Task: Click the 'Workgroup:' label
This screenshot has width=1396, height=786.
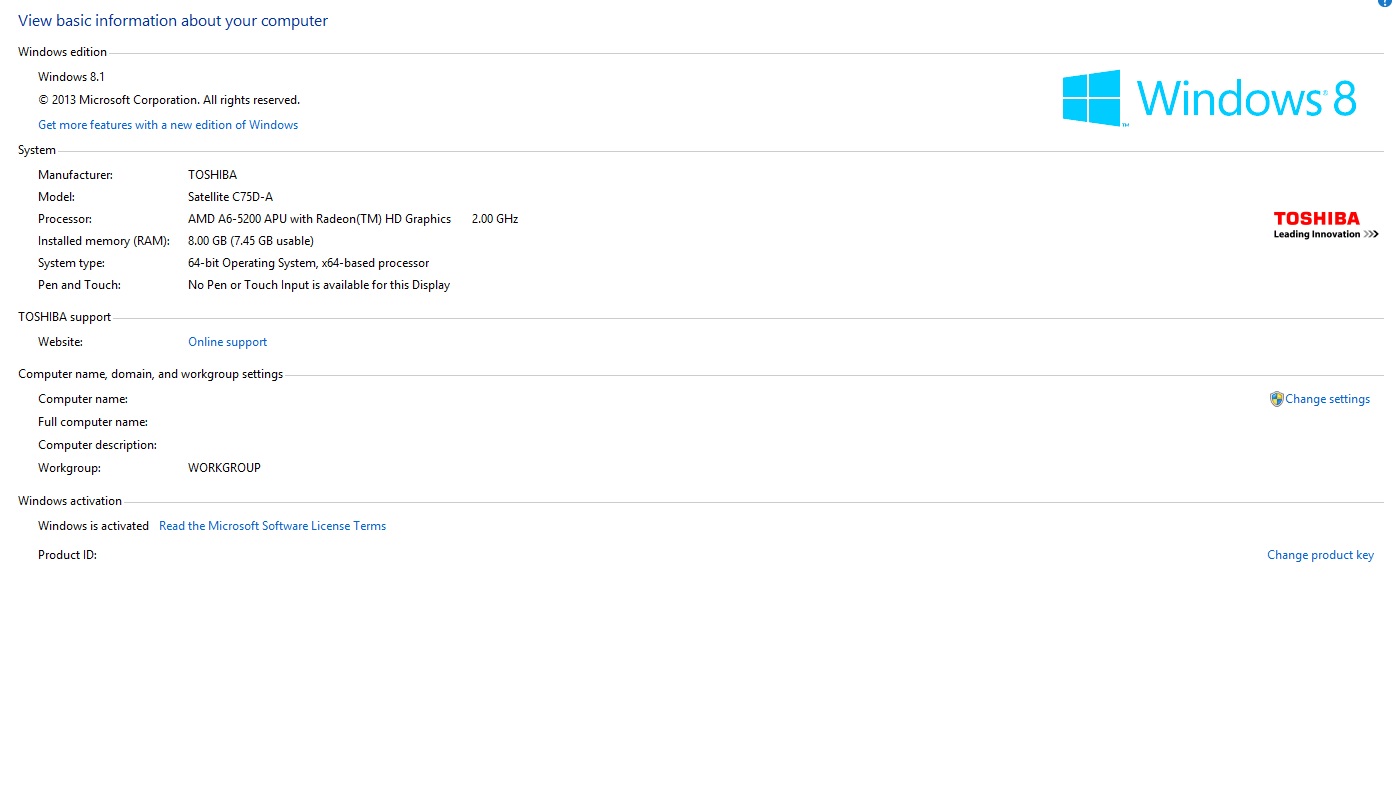Action: [69, 468]
